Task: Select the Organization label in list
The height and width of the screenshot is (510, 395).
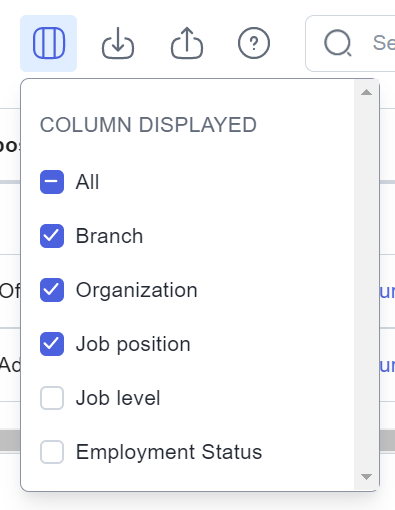Action: [137, 290]
